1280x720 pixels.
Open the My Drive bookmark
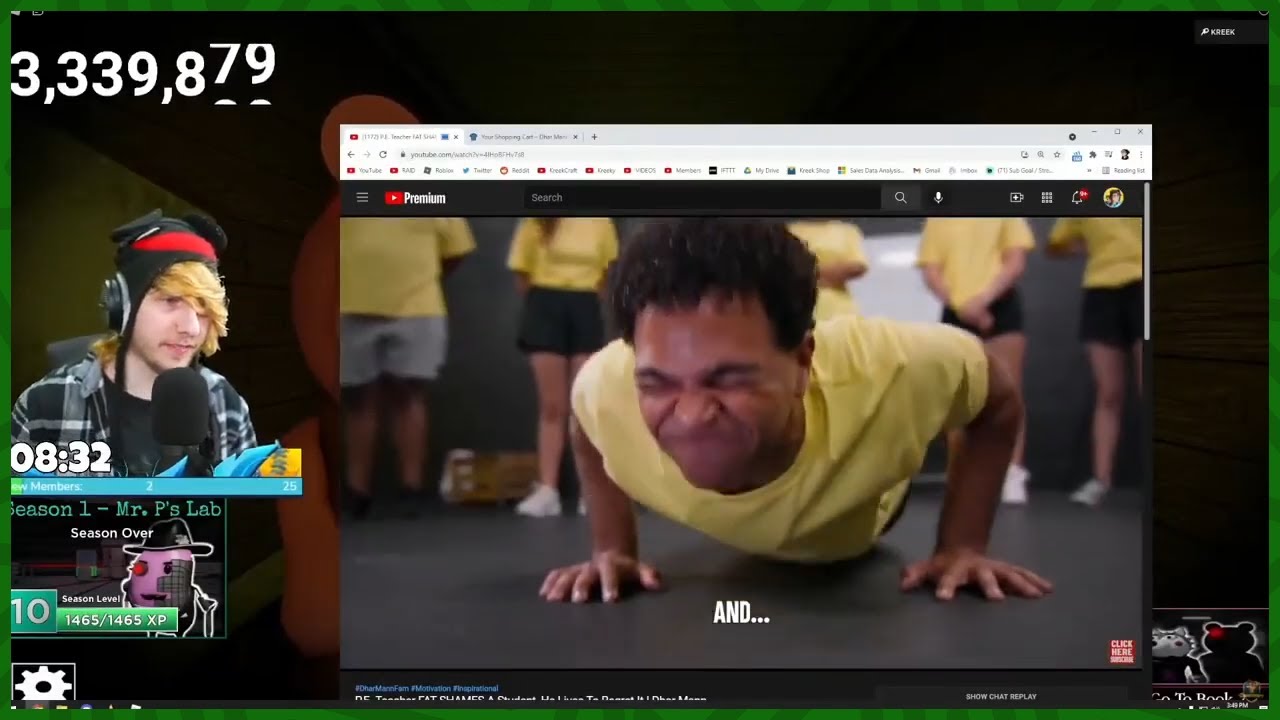760,171
